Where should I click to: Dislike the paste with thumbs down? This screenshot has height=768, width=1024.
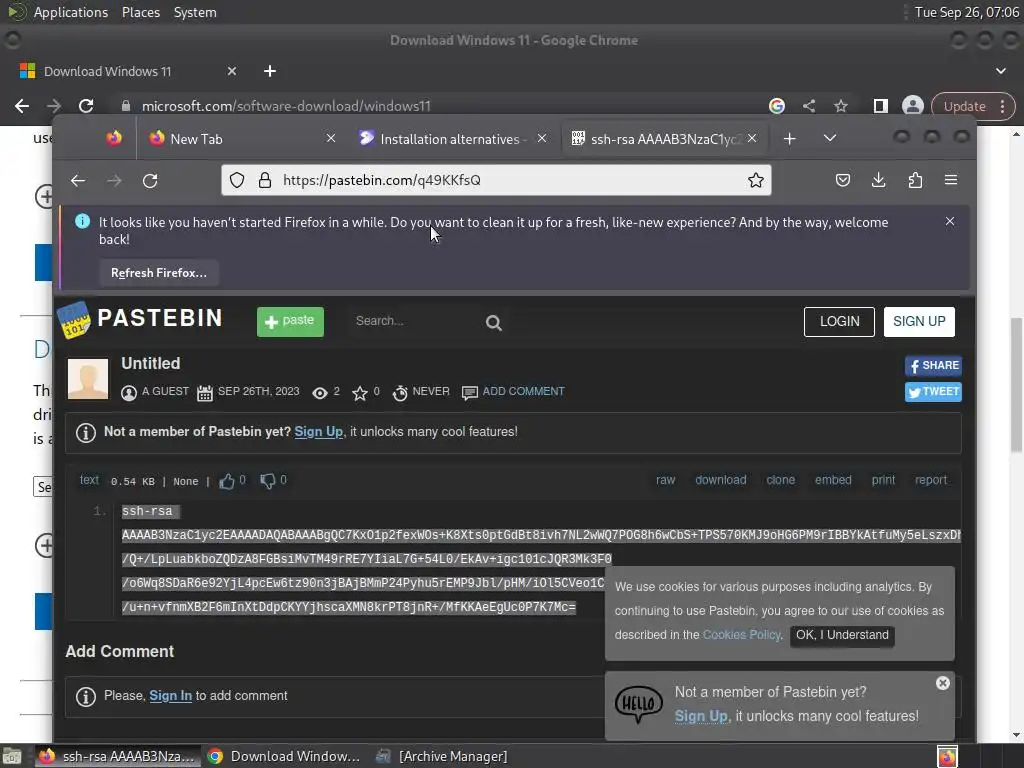(268, 481)
